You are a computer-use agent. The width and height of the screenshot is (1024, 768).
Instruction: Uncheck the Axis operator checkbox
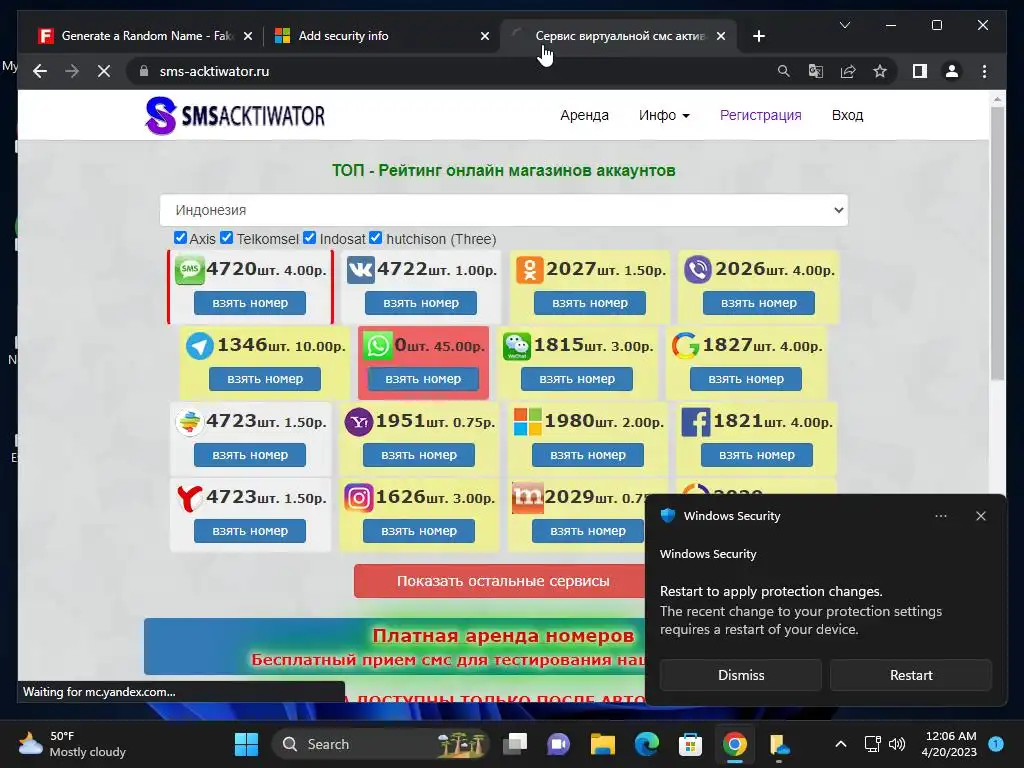[180, 238]
